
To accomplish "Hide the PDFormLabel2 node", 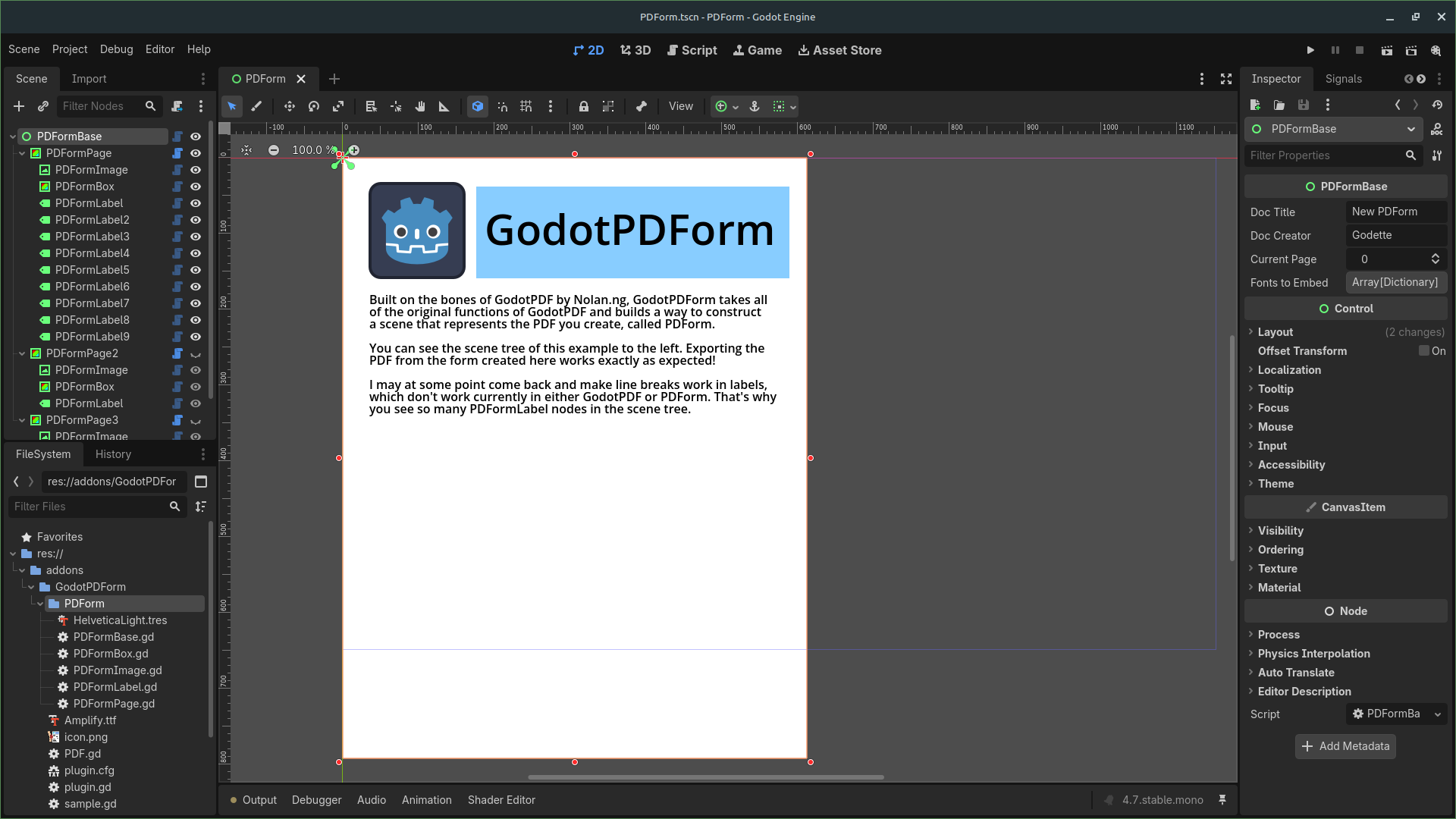I will pos(196,220).
